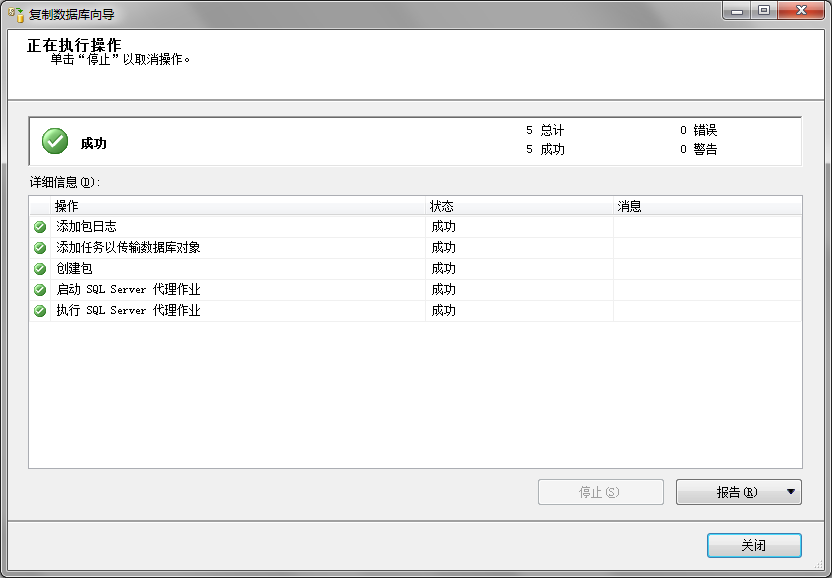Image resolution: width=832 pixels, height=578 pixels.
Task: Click success icon beside 创建包
Action: (x=40, y=269)
